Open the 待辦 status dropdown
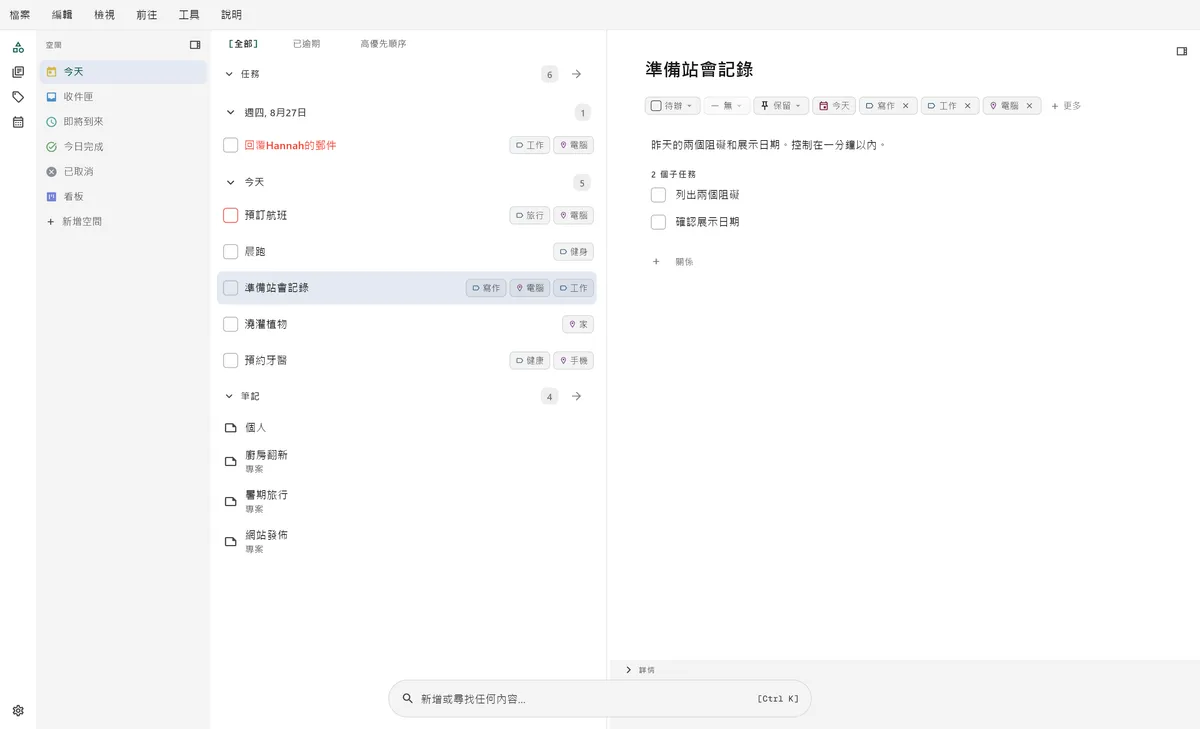Viewport: 1200px width, 729px height. click(672, 106)
